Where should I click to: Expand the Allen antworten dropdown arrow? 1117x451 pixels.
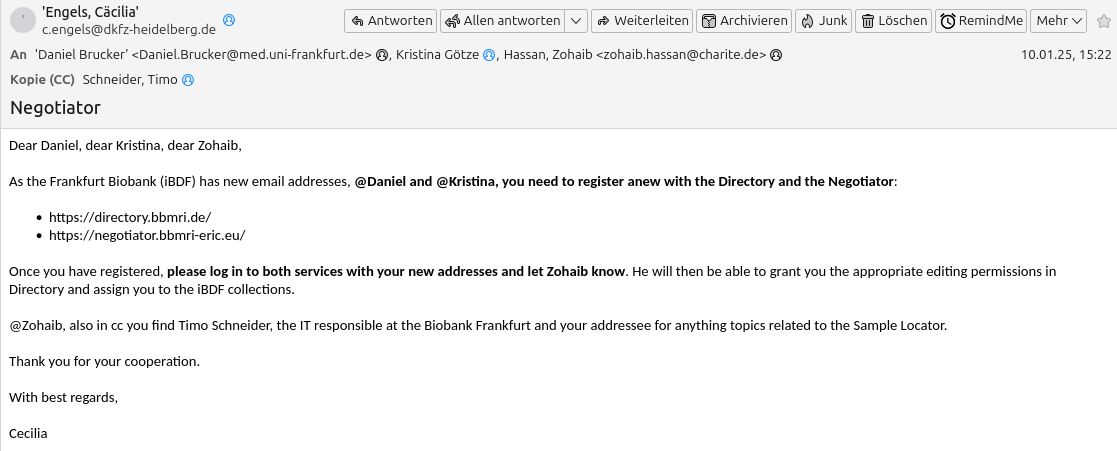point(576,21)
